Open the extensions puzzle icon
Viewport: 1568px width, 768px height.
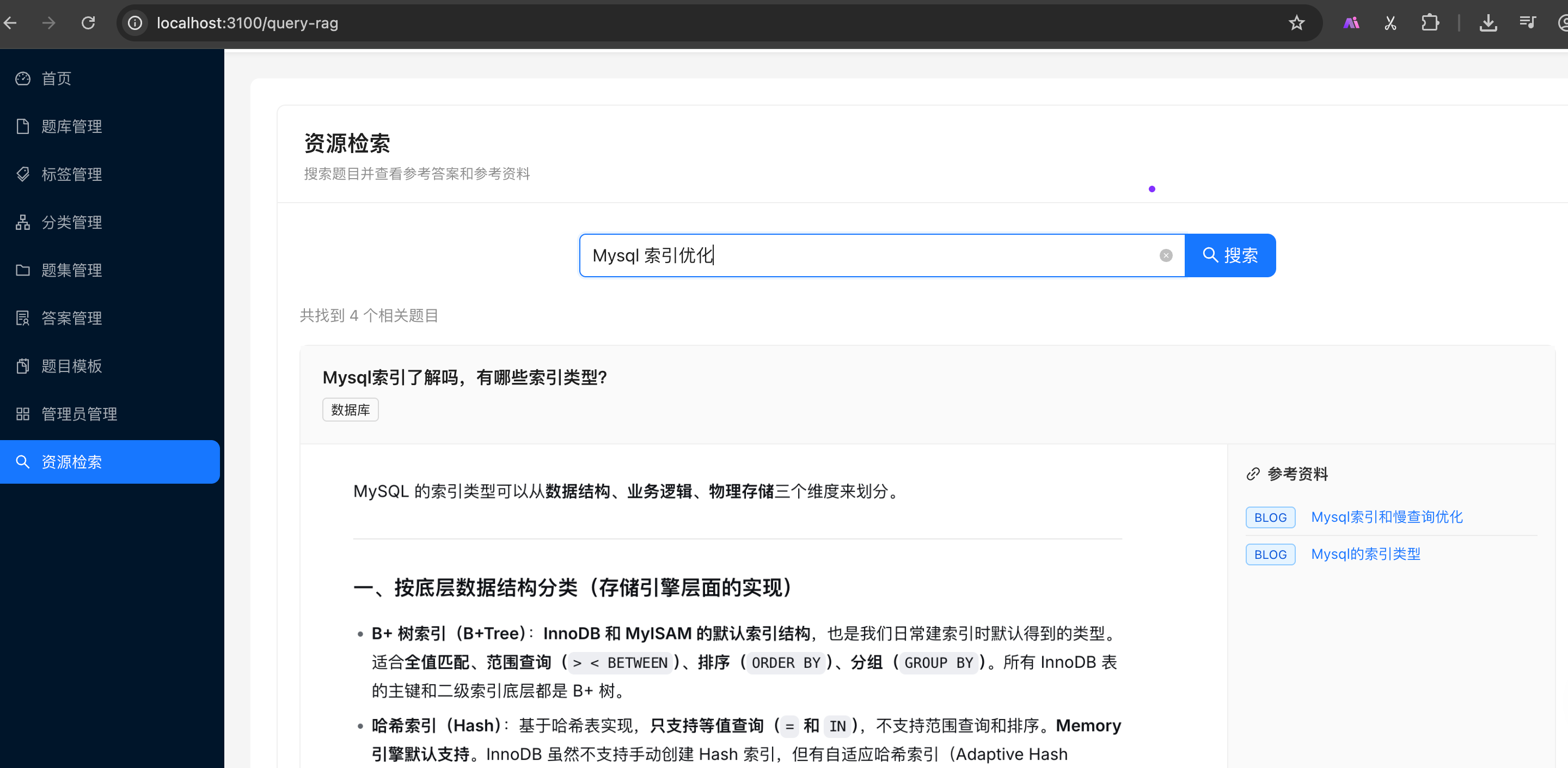tap(1430, 23)
